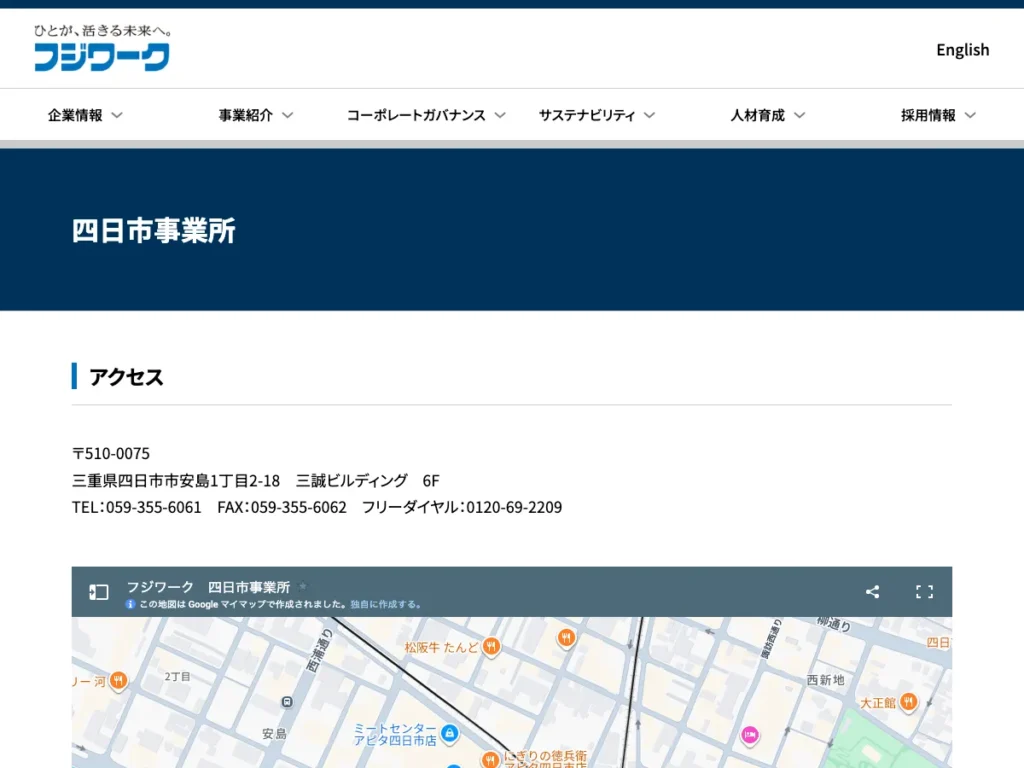Click the 大正館 restaurant pin
Image resolution: width=1024 pixels, height=768 pixels.
tap(908, 701)
